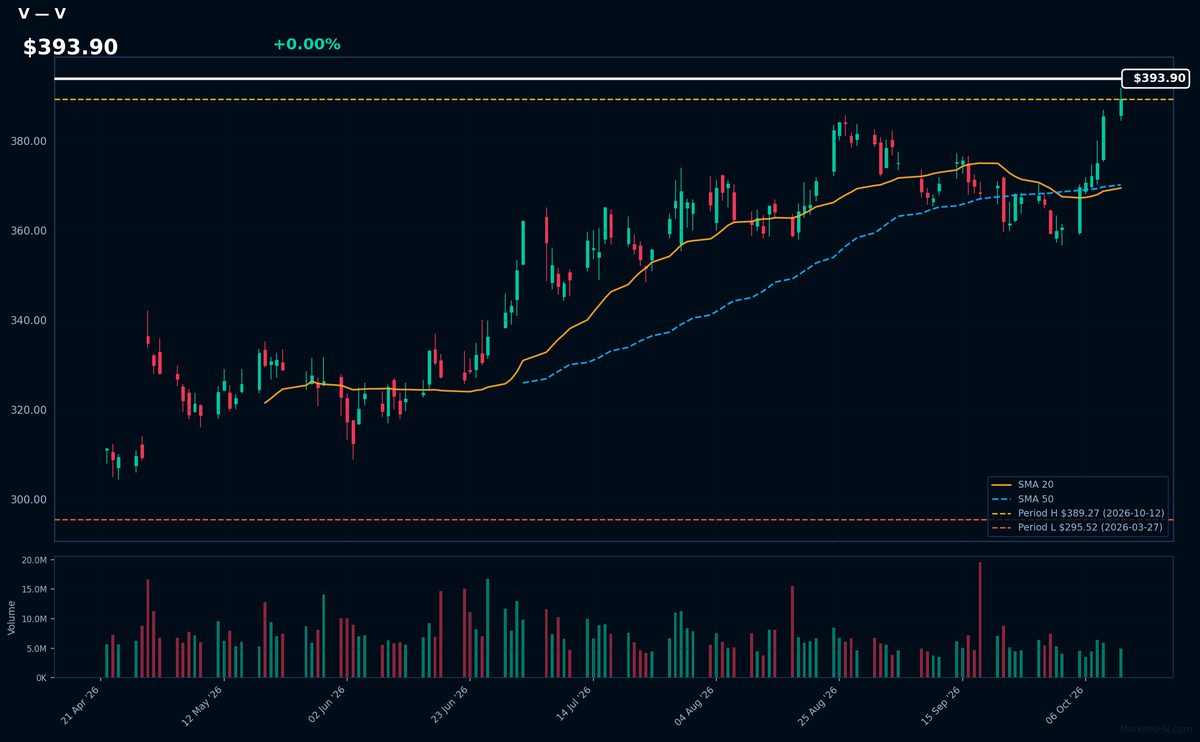The image size is (1200, 742).
Task: Click the 14 Jul '26 date label
Action: coord(574,705)
